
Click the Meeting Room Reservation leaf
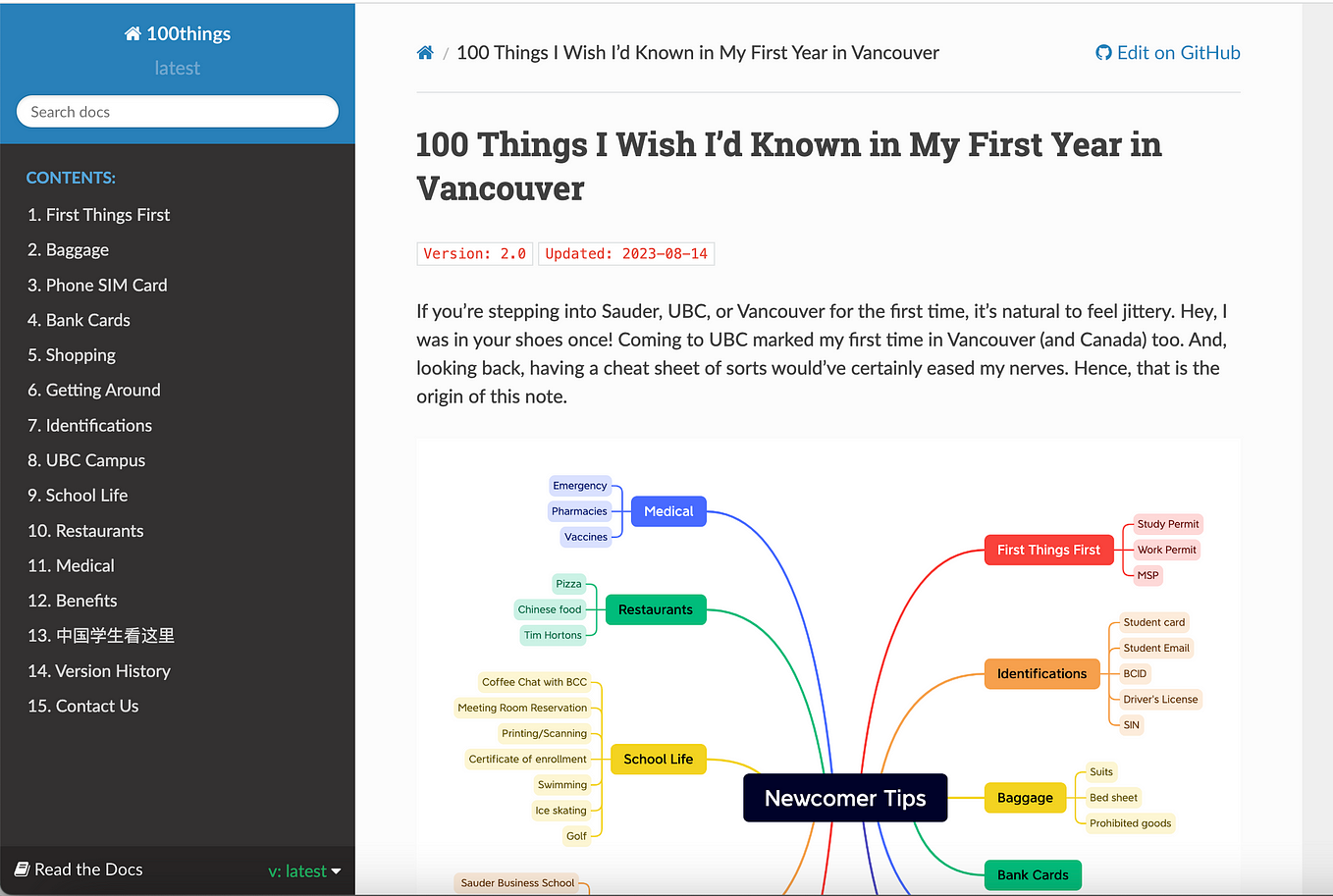(522, 708)
